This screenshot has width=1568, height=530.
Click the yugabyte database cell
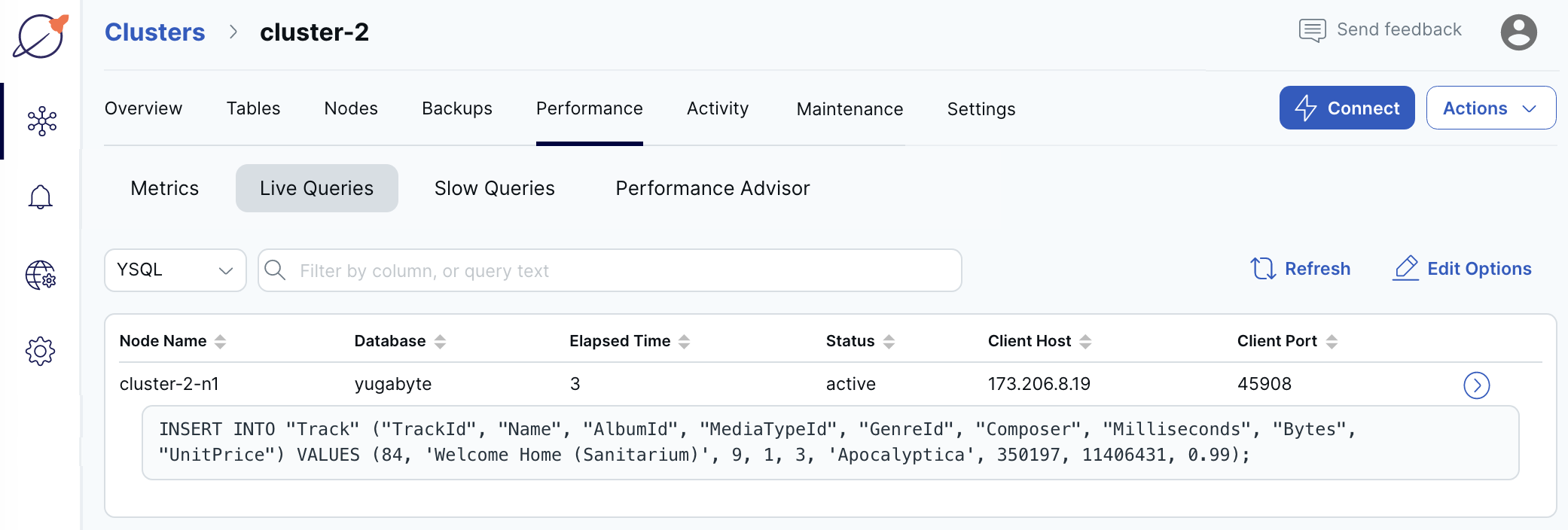click(x=393, y=384)
